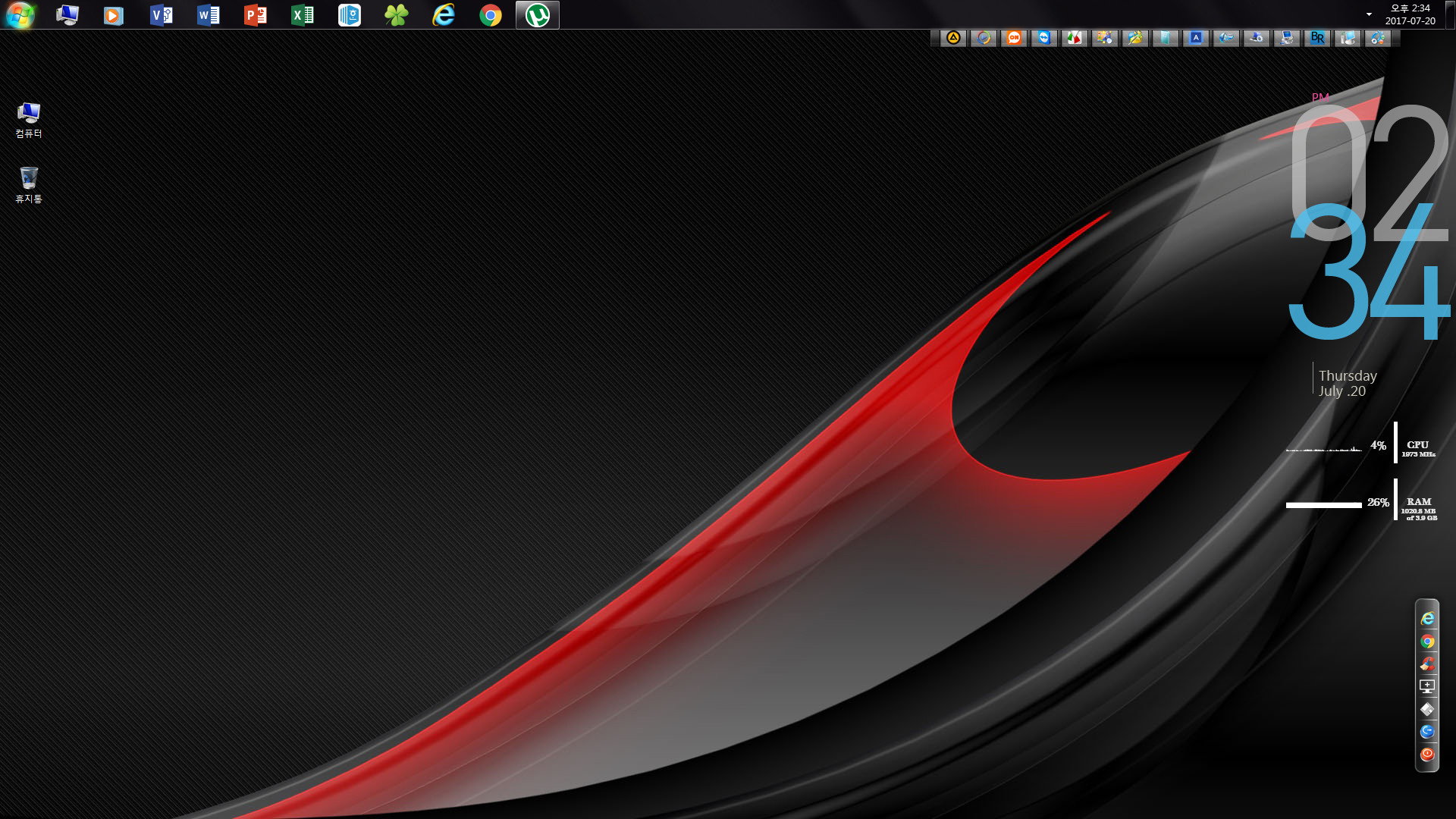
Task: Launch Internet Explorer from side dock
Action: 1427,619
